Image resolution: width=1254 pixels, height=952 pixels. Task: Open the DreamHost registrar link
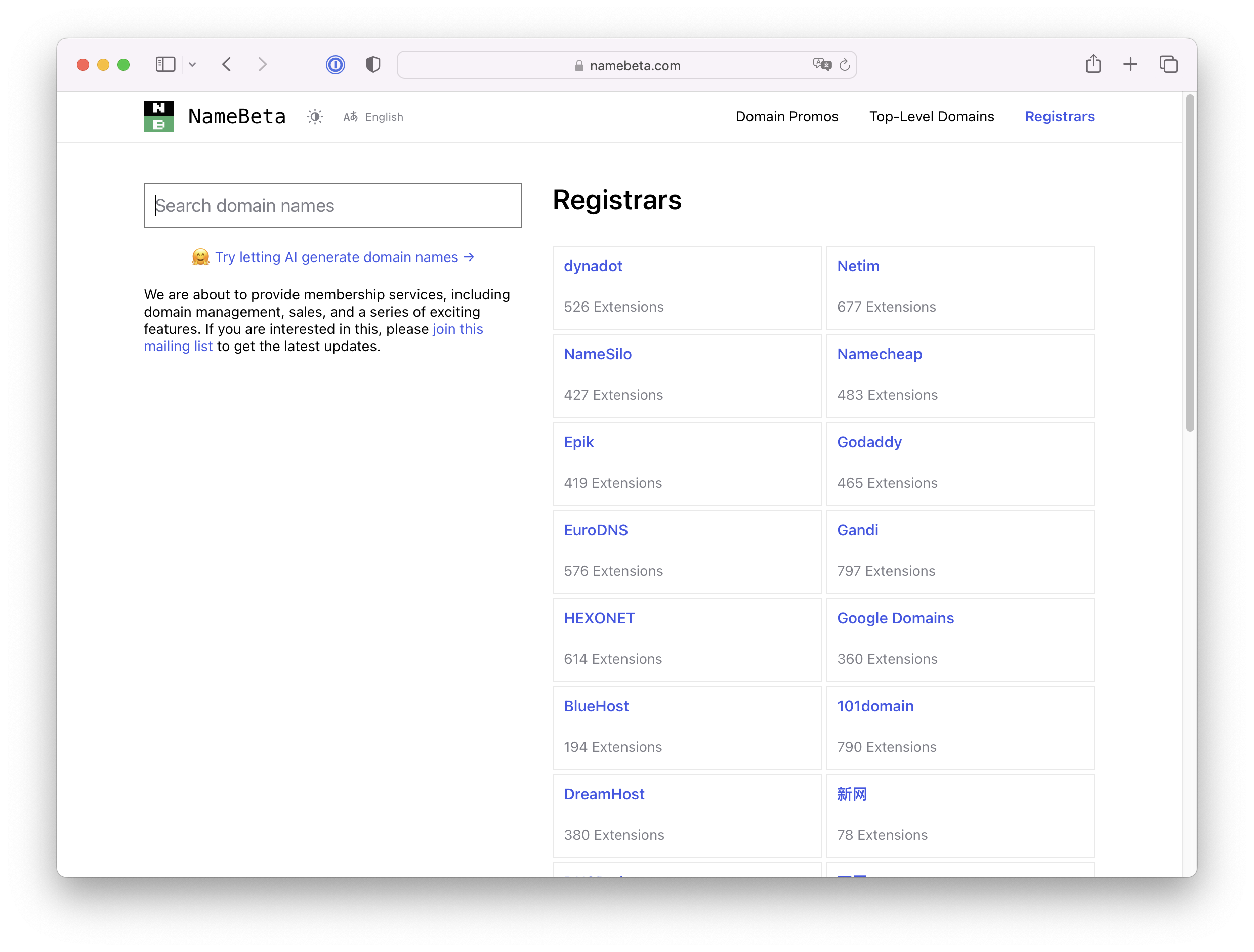[604, 794]
